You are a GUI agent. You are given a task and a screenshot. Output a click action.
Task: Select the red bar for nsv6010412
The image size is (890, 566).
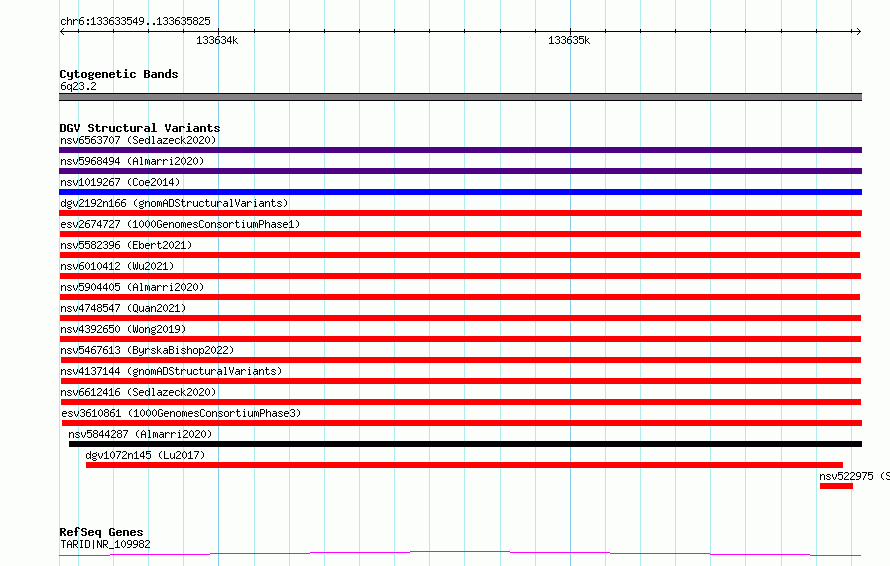coord(460,276)
